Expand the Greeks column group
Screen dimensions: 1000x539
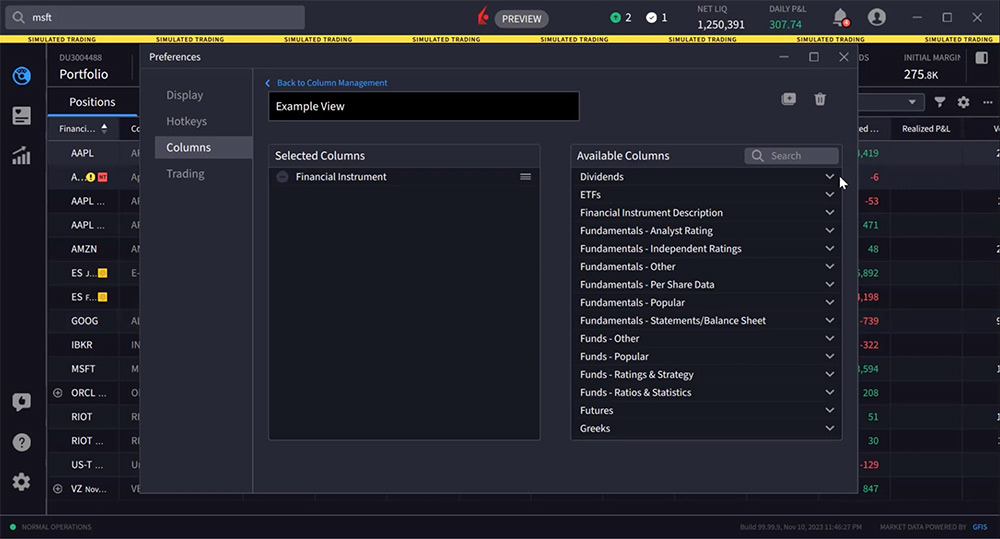click(829, 429)
